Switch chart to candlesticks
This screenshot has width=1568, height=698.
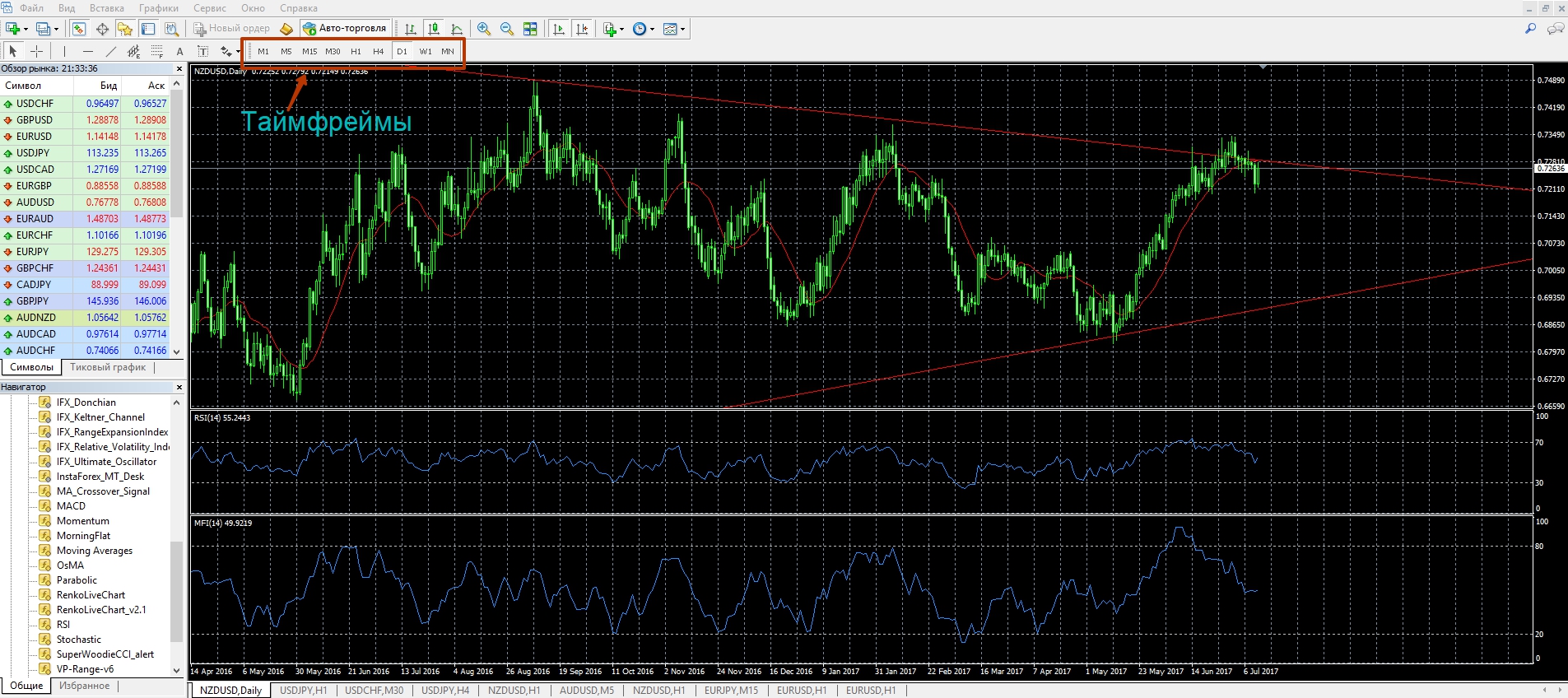coord(433,29)
